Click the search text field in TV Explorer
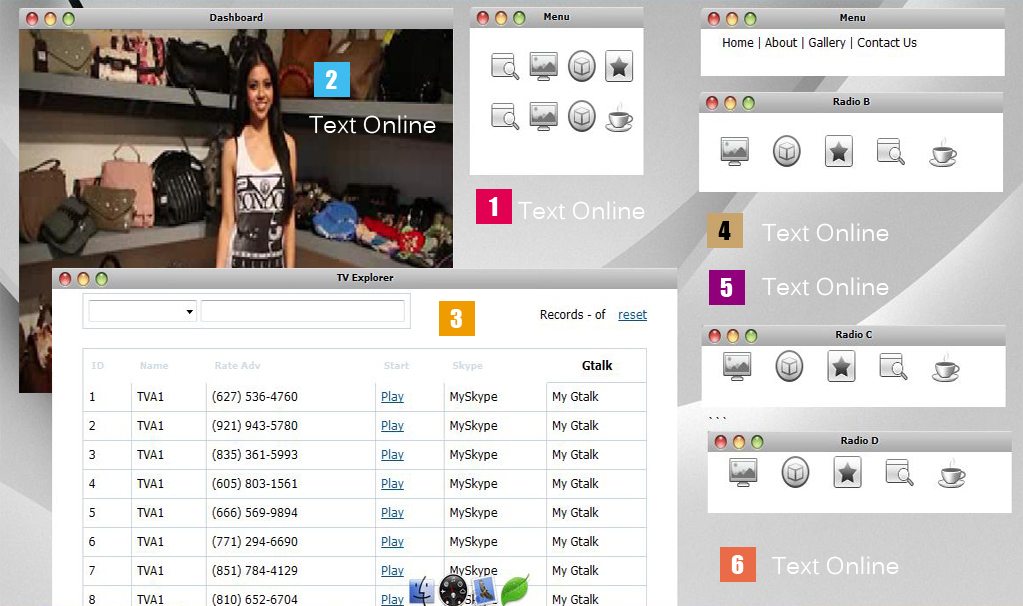This screenshot has height=606, width=1023. pyautogui.click(x=303, y=311)
